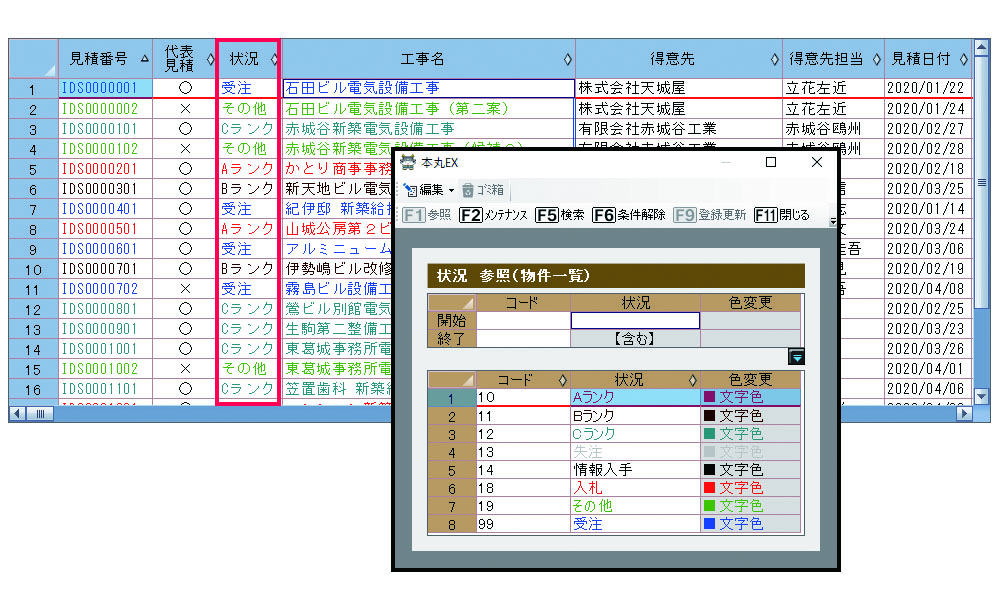The height and width of the screenshot is (605, 1000).
Task: Toggle 代表見積 circle in row 1
Action: tap(185, 88)
